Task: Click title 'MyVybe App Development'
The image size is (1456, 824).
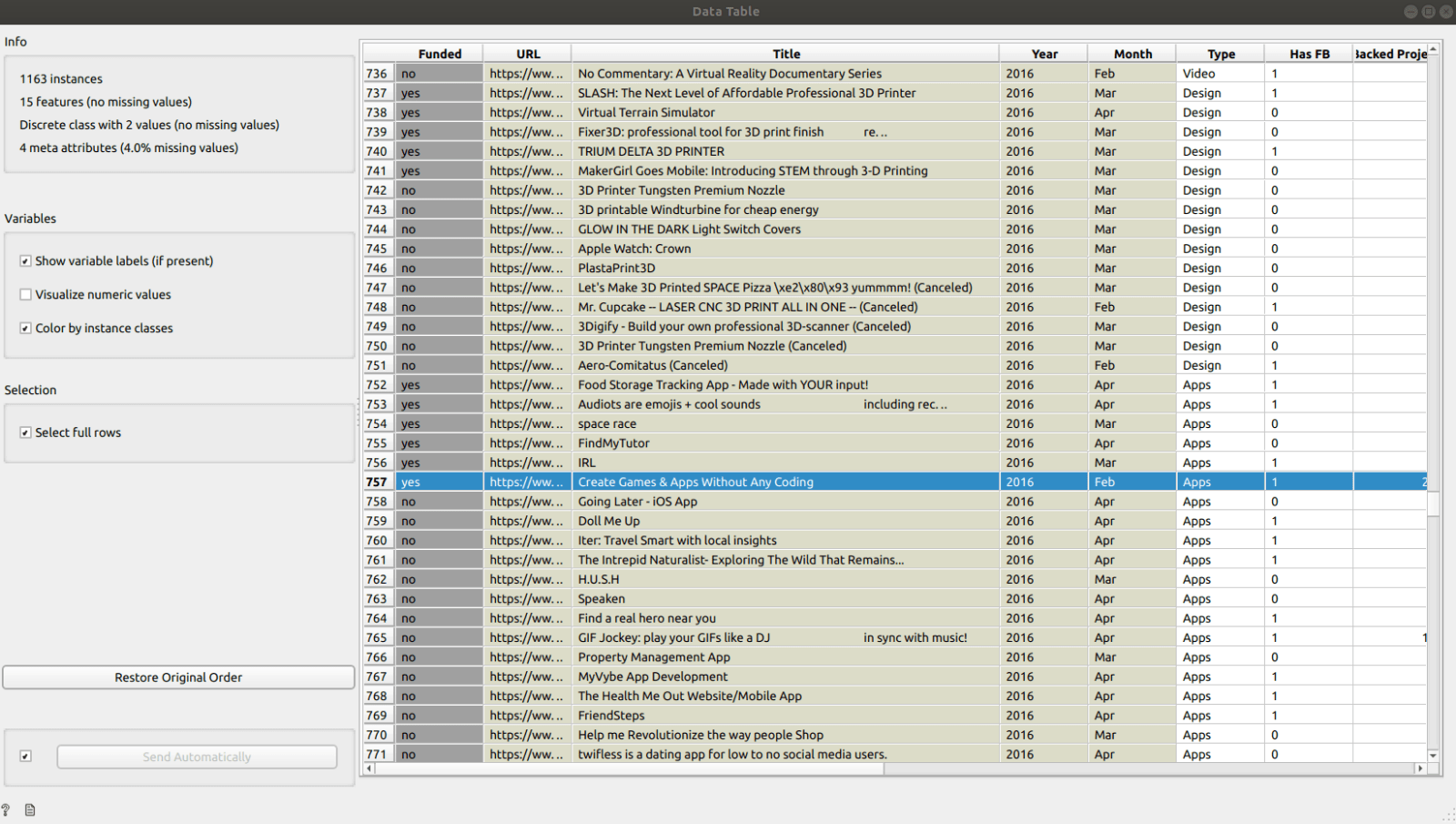Action: click(x=652, y=676)
